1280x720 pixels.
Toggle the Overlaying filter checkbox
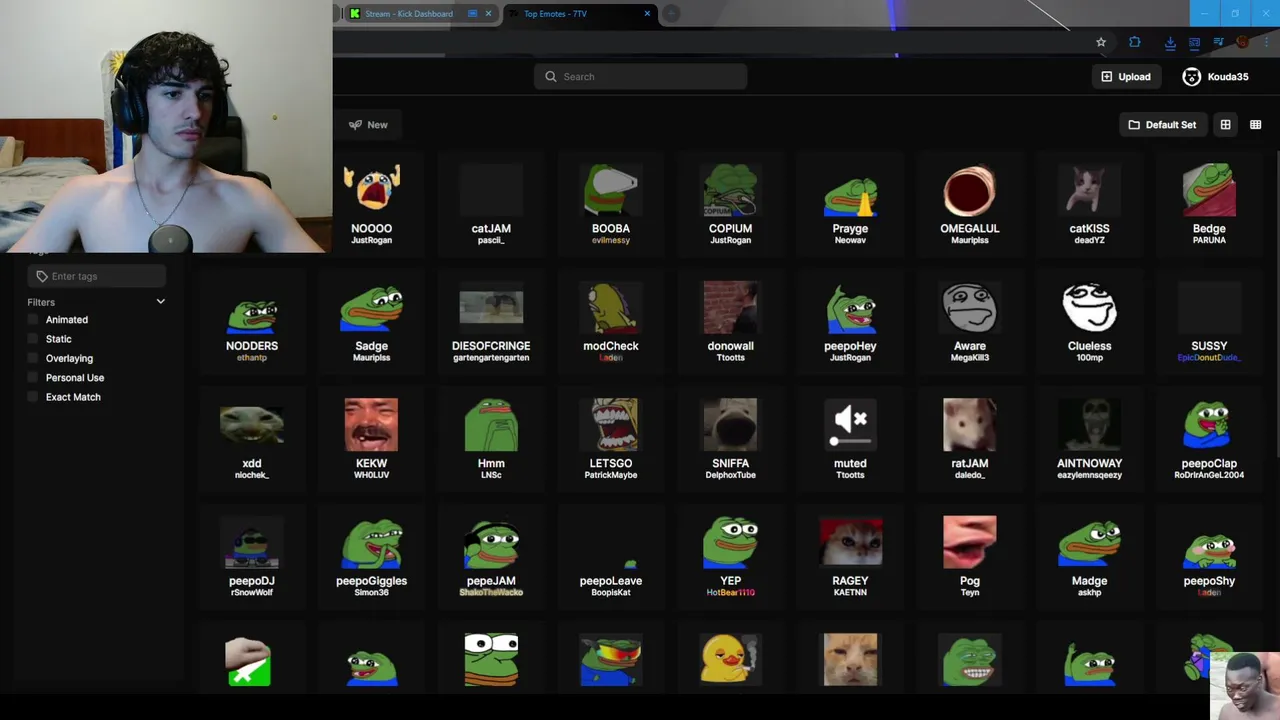33,358
